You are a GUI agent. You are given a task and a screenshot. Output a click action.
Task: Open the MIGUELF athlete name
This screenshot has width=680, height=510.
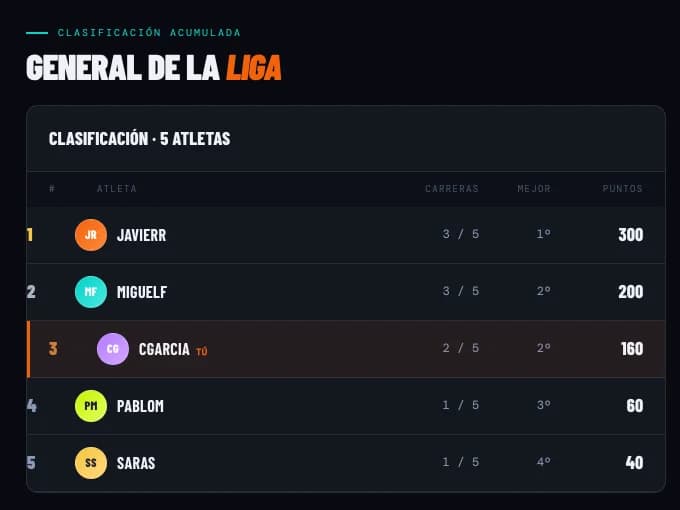142,292
